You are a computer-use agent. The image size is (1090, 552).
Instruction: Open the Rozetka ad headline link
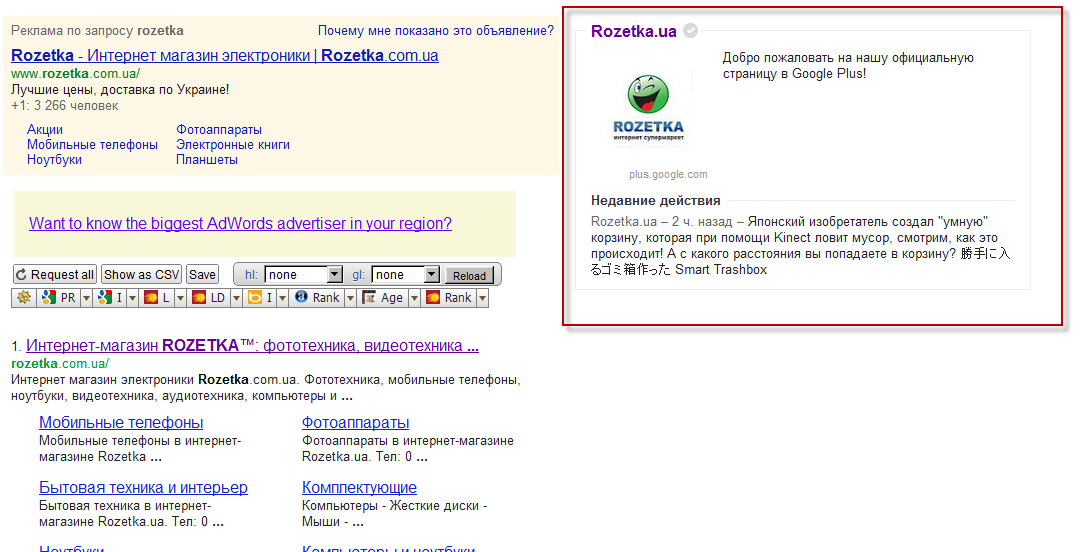tap(225, 56)
